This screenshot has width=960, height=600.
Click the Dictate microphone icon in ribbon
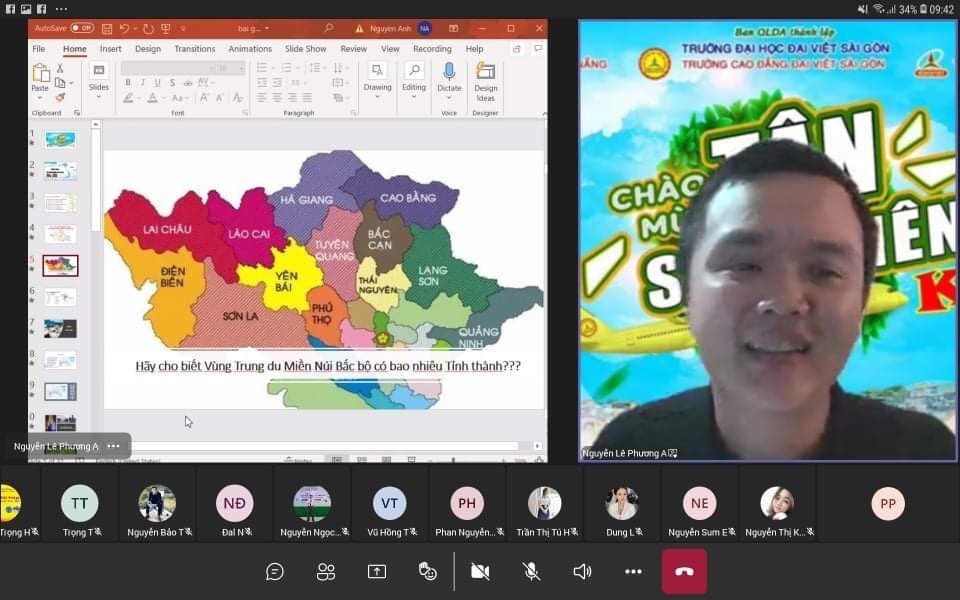coord(449,72)
